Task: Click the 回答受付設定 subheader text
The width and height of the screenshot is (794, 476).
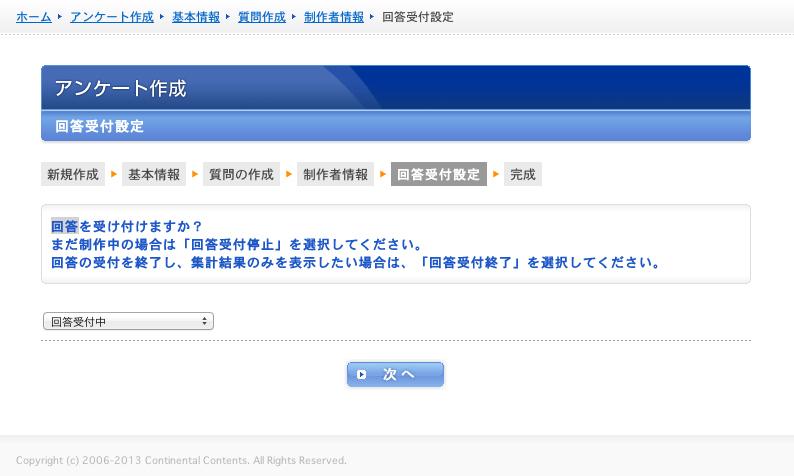Action: tap(99, 126)
